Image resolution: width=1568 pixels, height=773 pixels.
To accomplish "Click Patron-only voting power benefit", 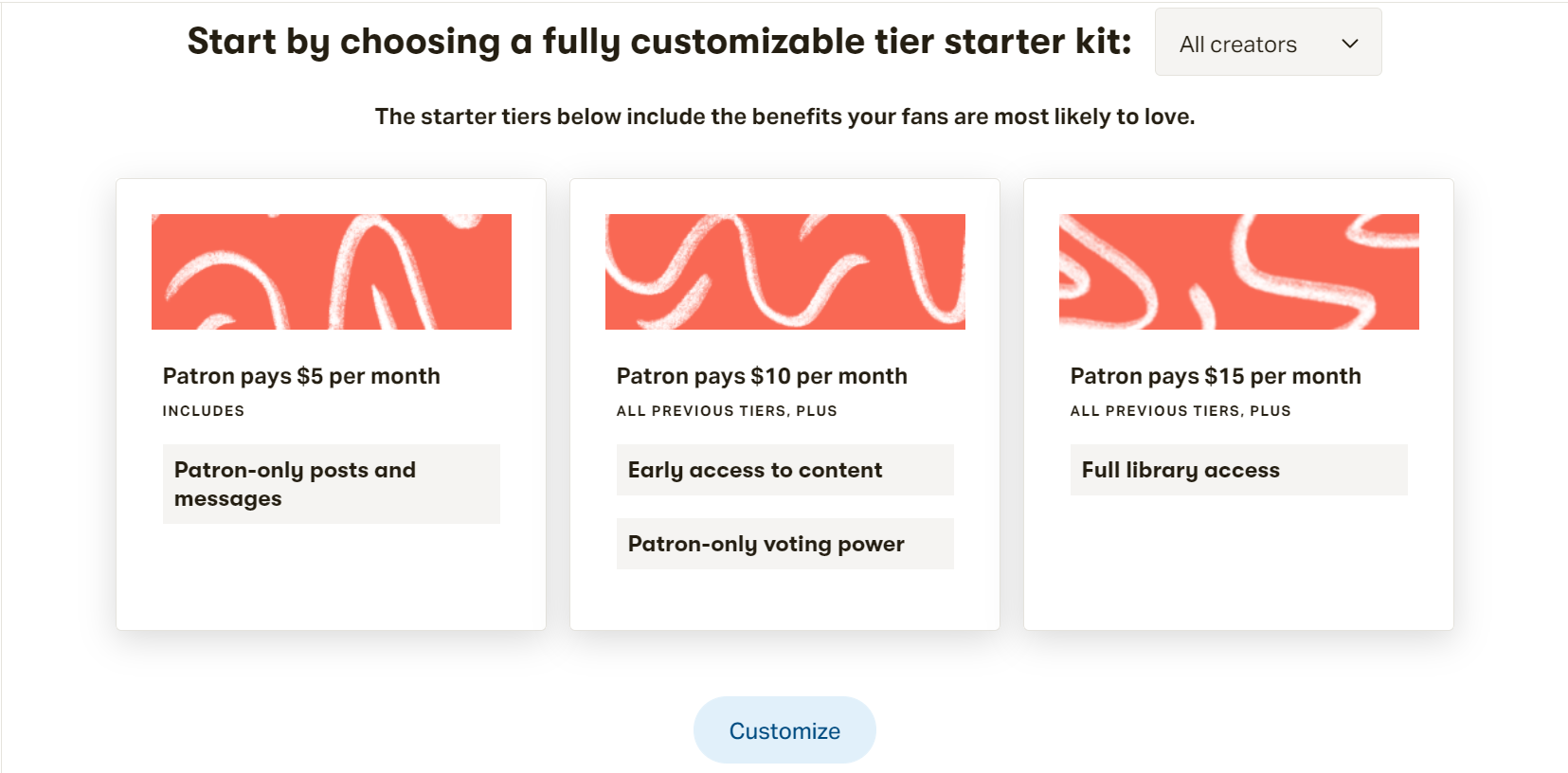I will click(785, 544).
